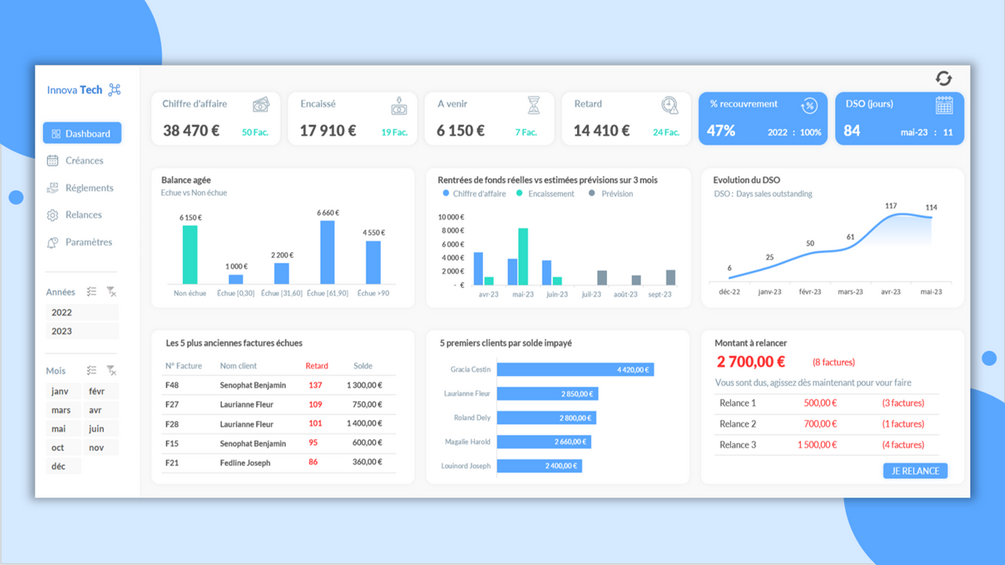The width and height of the screenshot is (1005, 565).
Task: Click the refresh icon at top right
Action: [943, 79]
